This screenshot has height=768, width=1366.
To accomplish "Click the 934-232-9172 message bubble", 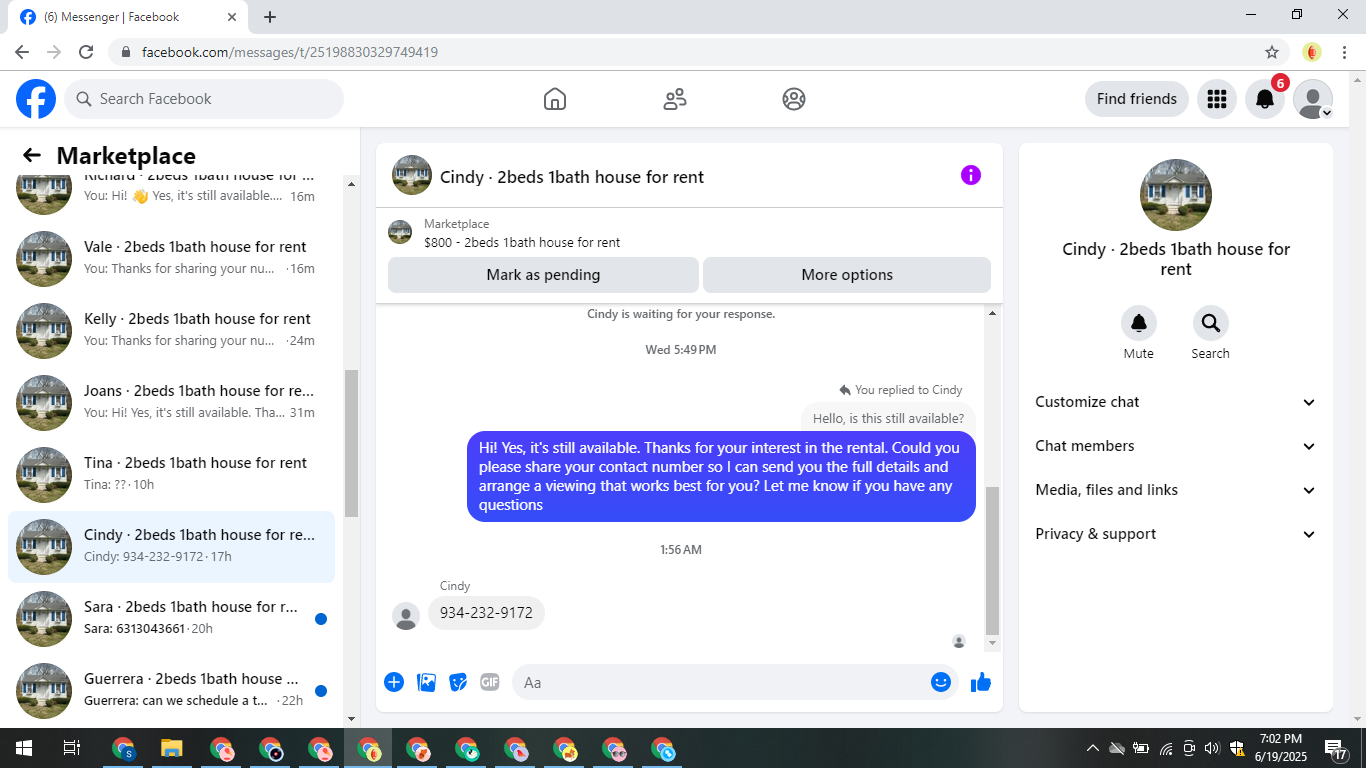I will click(x=486, y=613).
